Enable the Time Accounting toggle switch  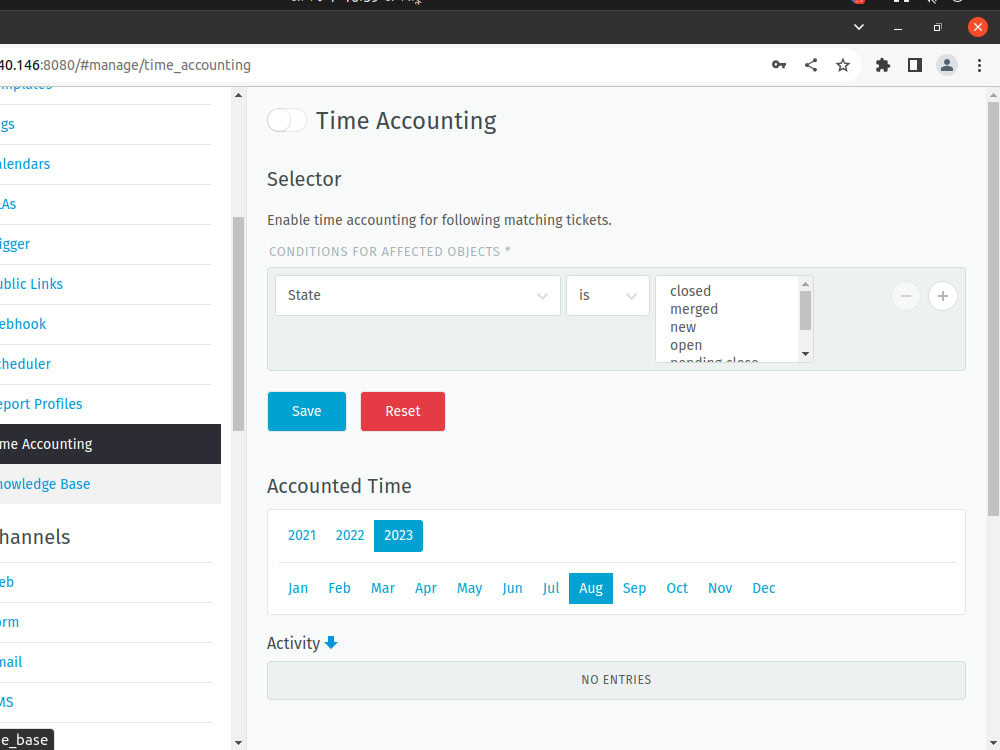tap(286, 120)
